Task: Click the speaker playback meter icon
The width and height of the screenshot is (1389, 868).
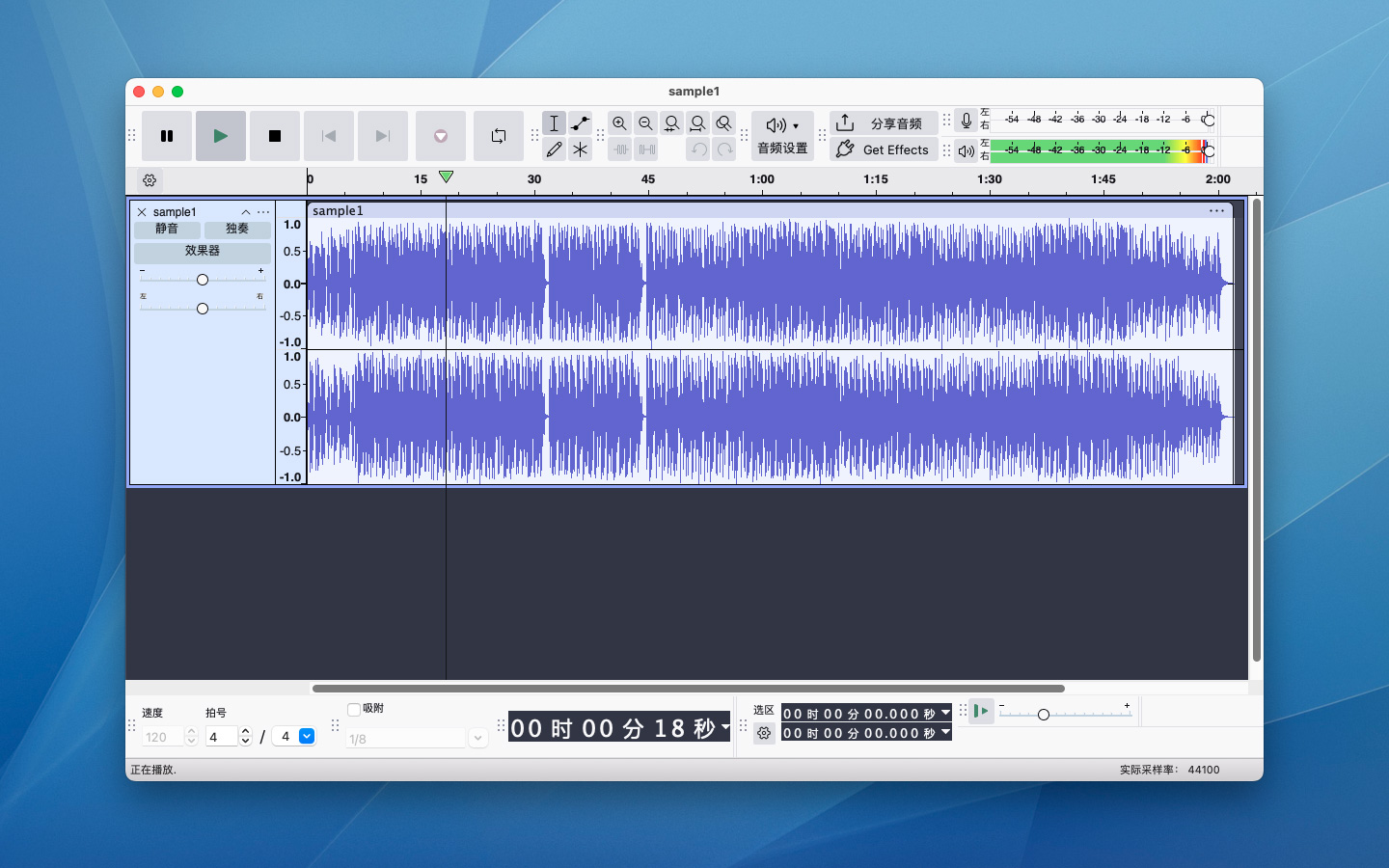Action: (966, 151)
